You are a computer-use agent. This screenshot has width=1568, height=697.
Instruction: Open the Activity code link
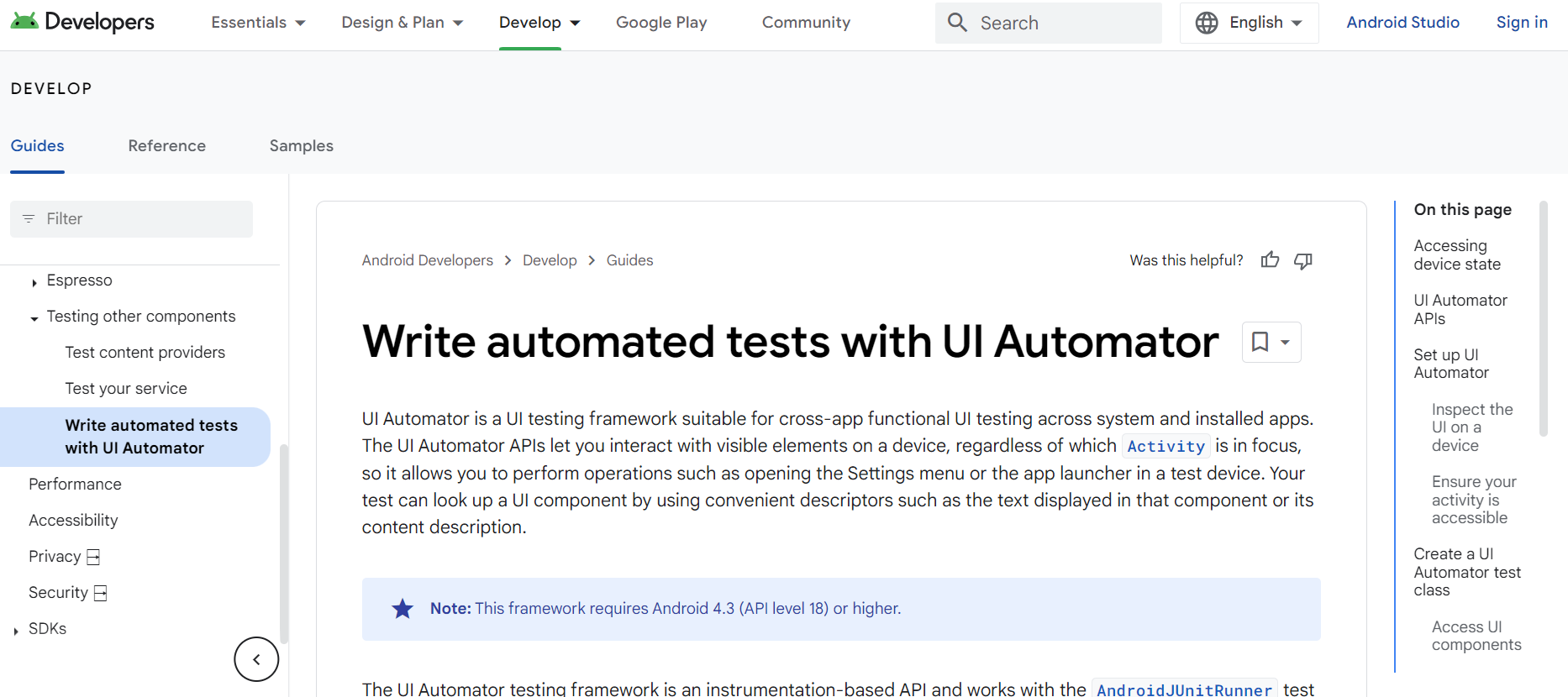[1165, 447]
